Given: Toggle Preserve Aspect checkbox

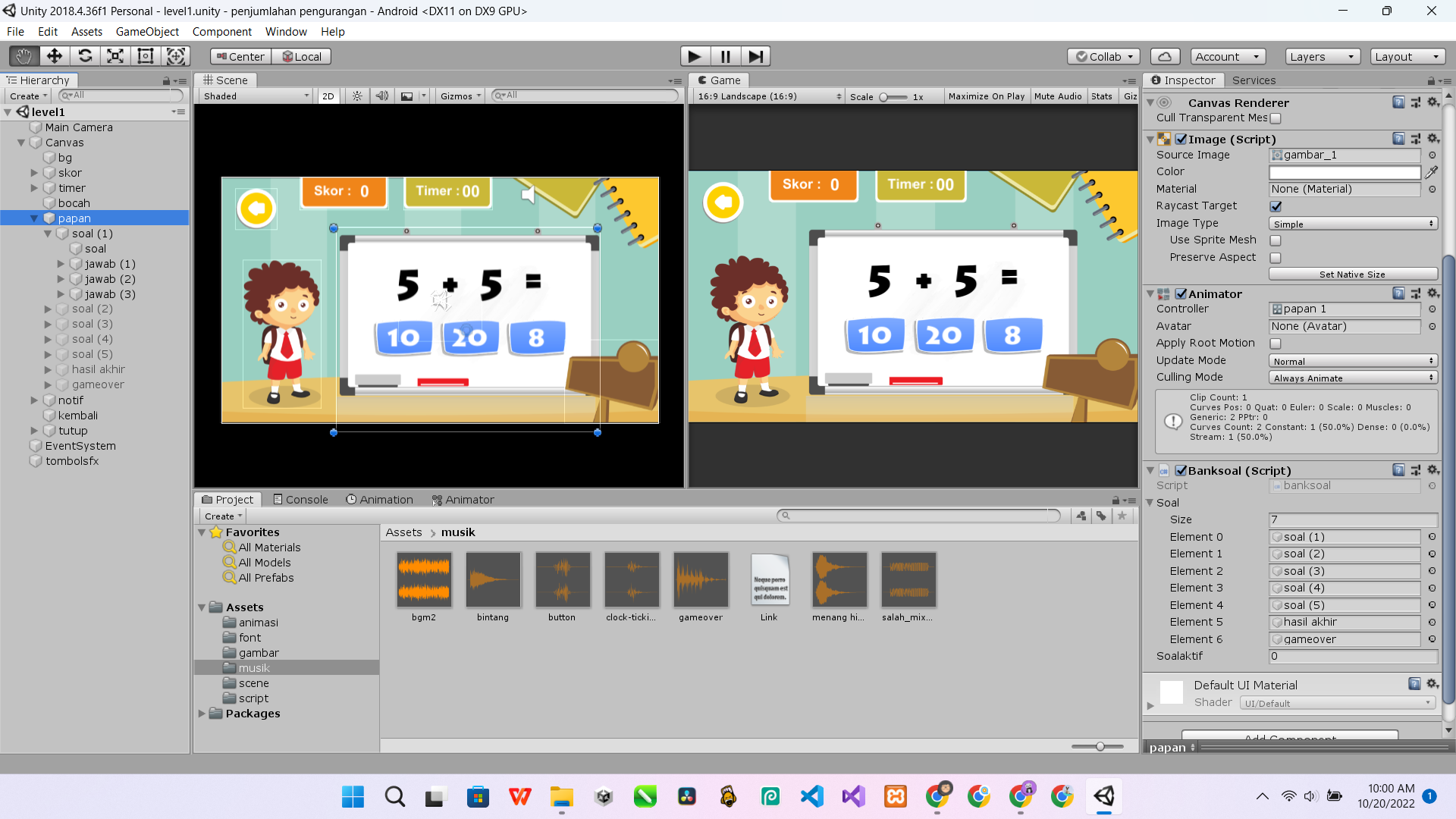Looking at the screenshot, I should tap(1276, 258).
